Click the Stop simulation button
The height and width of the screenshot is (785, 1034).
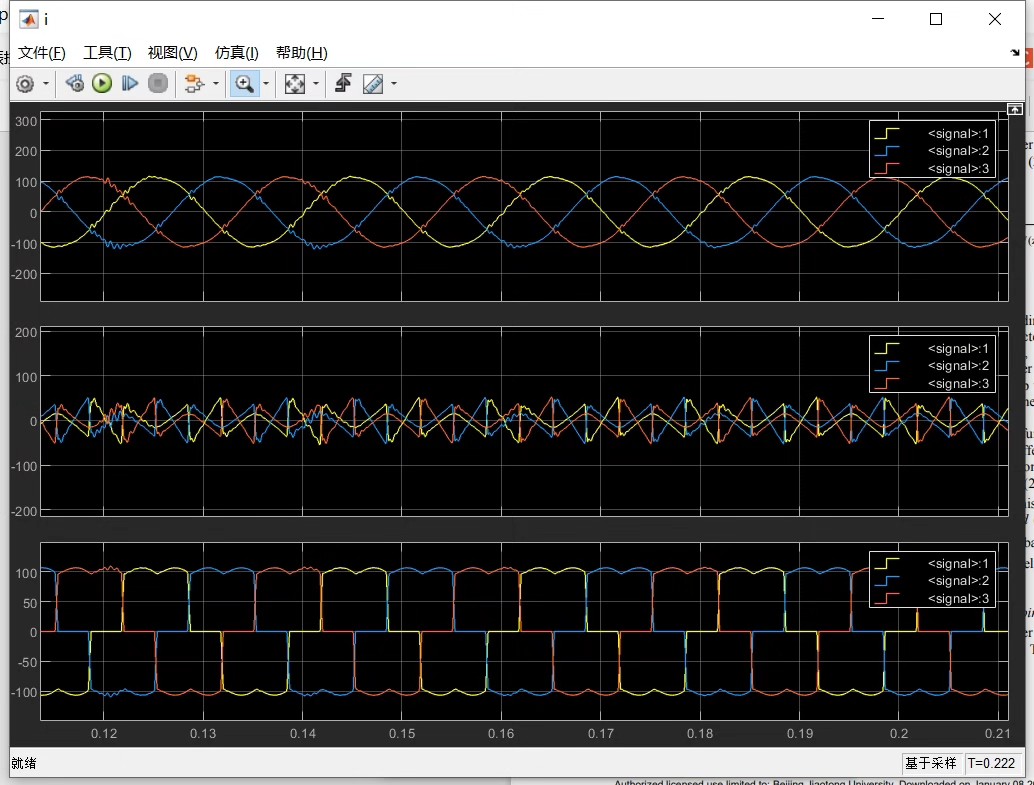(x=158, y=84)
